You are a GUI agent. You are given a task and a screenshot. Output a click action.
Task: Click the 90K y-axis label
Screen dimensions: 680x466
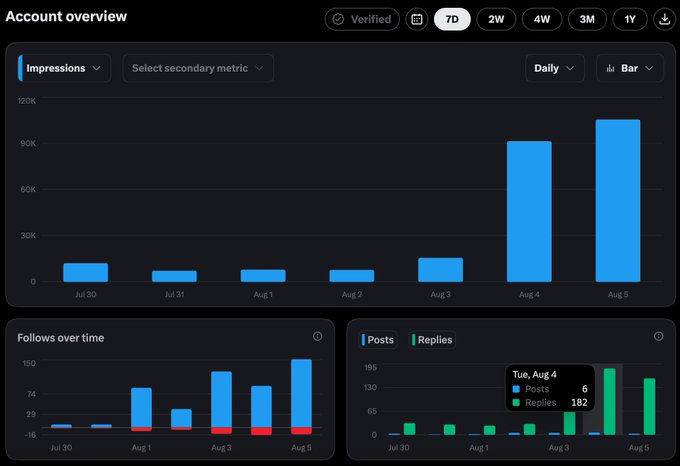pyautogui.click(x=28, y=143)
